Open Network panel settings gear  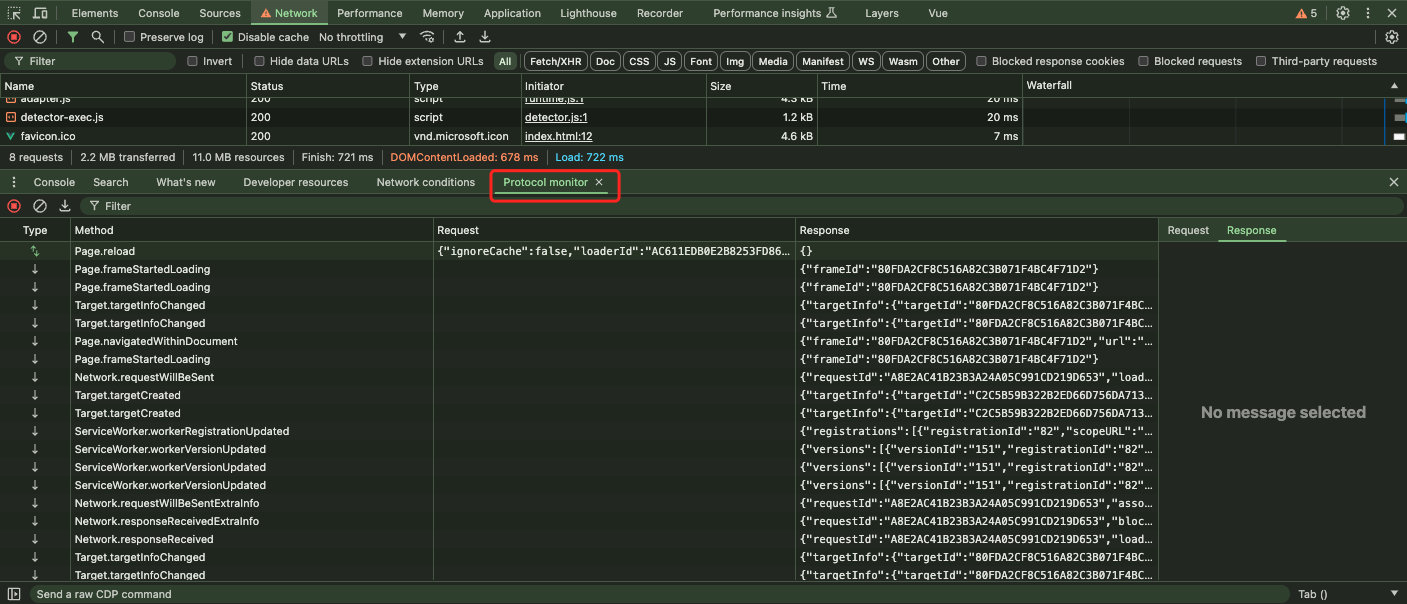coord(1392,37)
